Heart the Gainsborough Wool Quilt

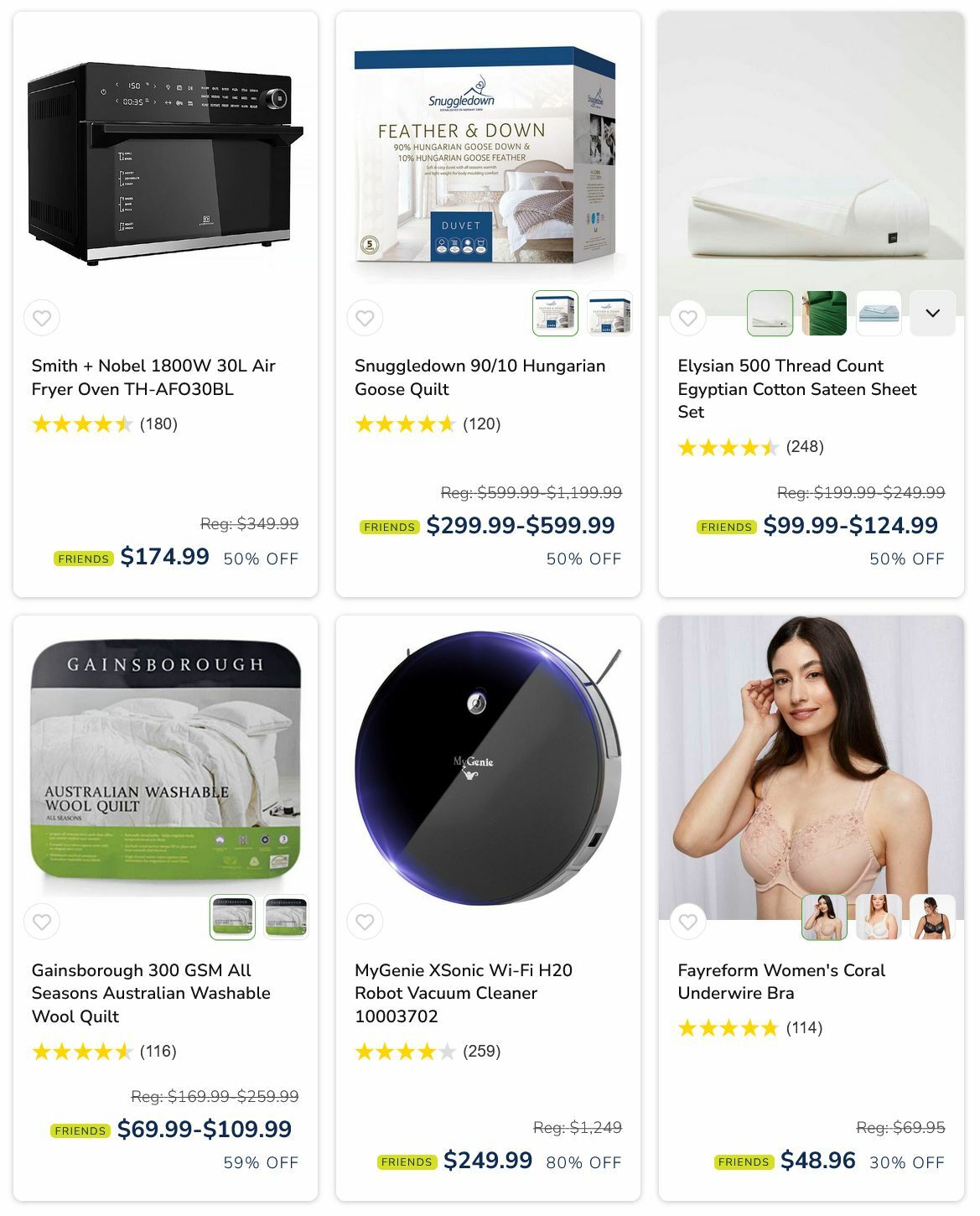42,922
